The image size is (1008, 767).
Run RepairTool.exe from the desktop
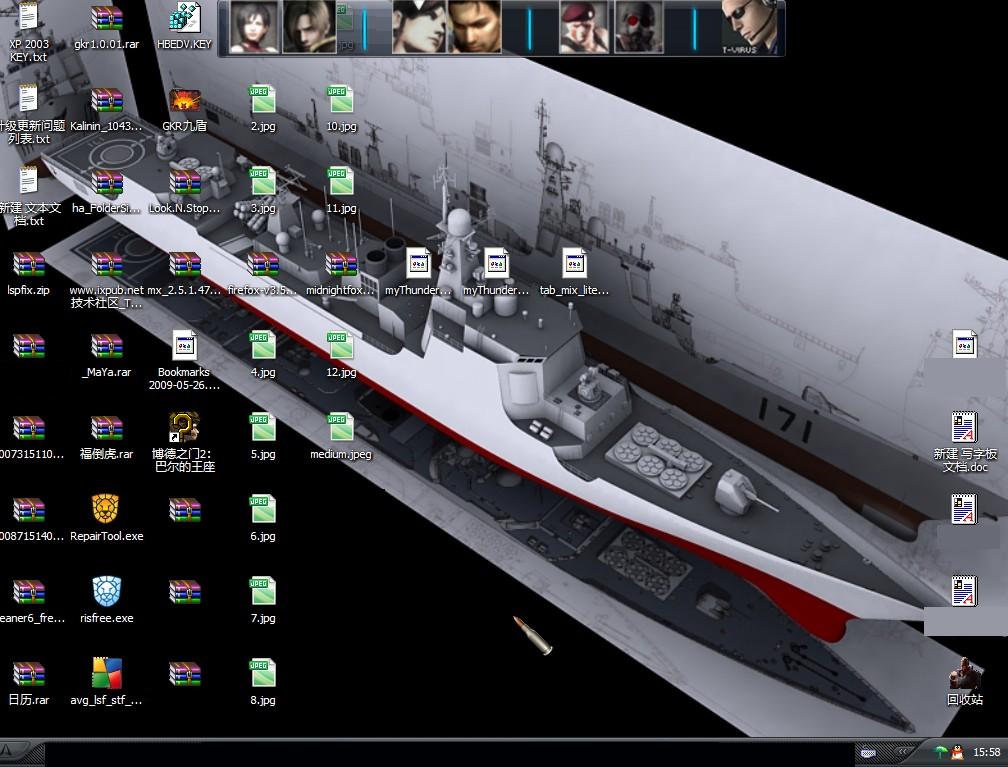pos(107,519)
